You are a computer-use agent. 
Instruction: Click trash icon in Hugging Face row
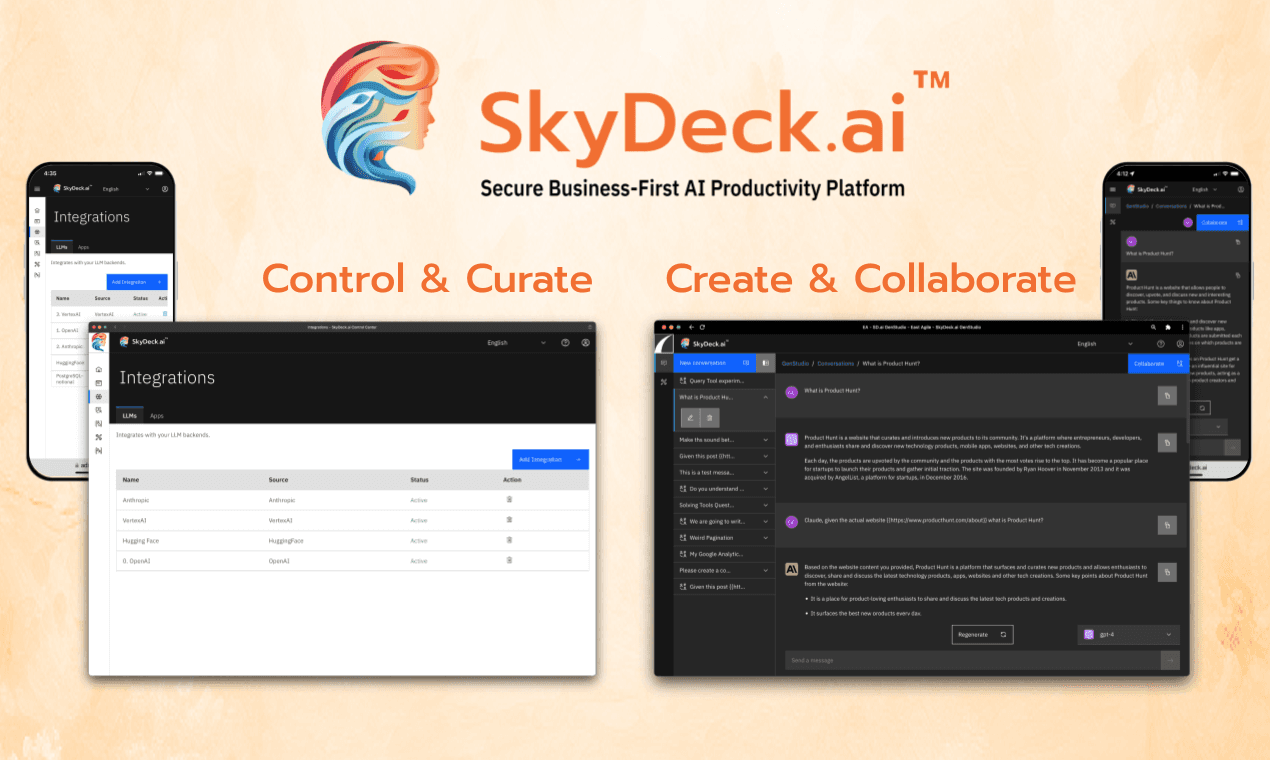(509, 540)
